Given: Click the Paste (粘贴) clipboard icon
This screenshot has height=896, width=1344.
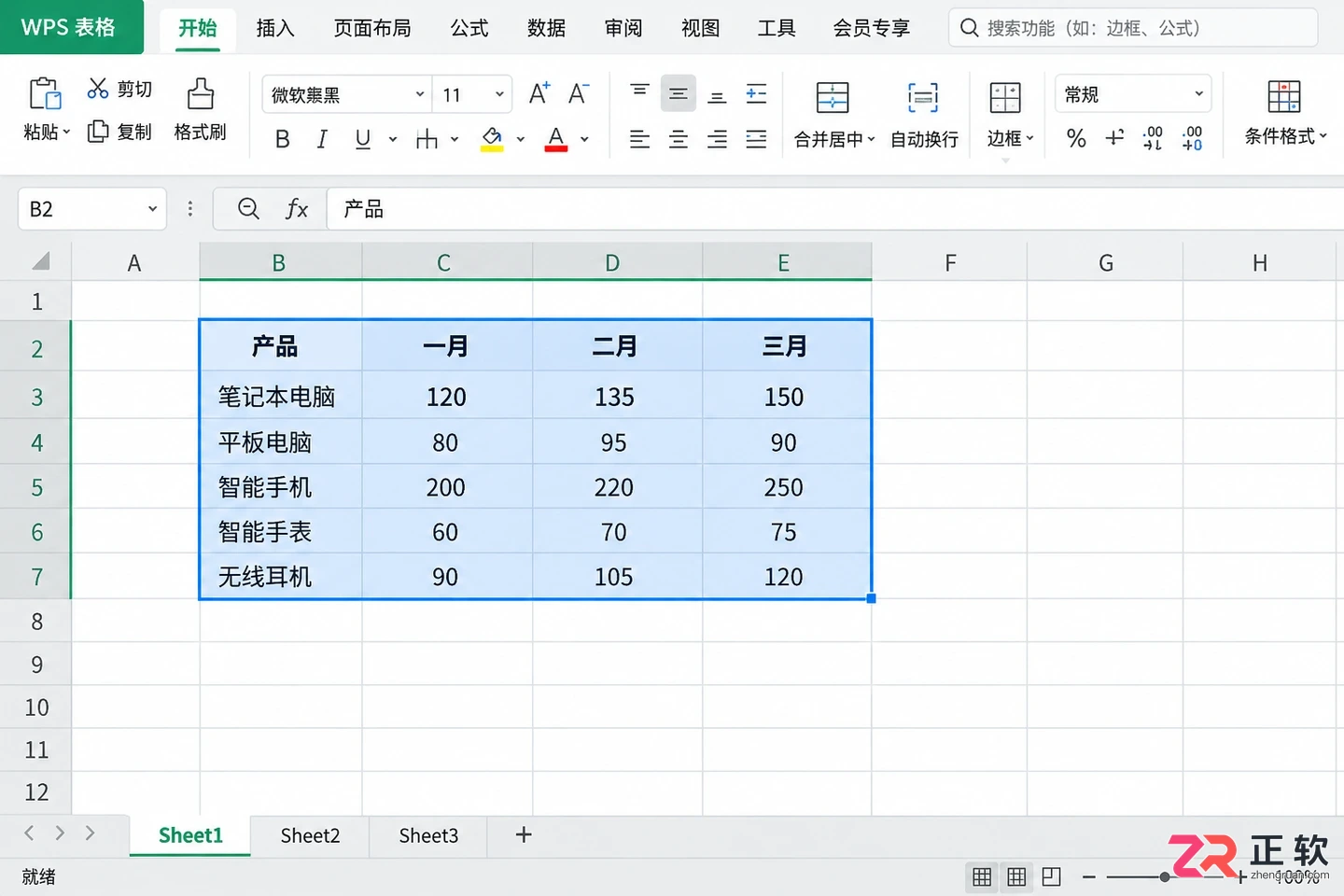Looking at the screenshot, I should (45, 94).
